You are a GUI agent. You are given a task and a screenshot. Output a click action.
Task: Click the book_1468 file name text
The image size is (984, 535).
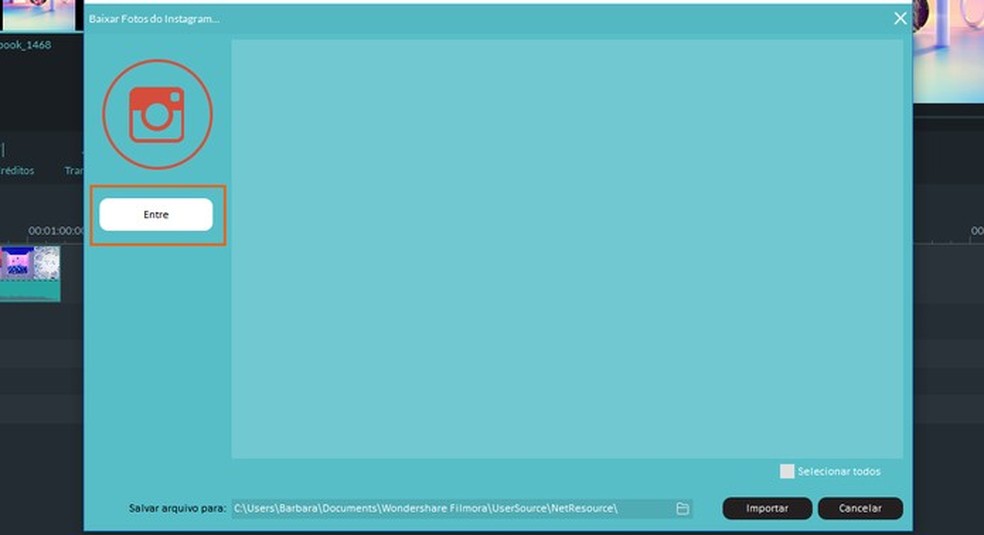pos(25,45)
